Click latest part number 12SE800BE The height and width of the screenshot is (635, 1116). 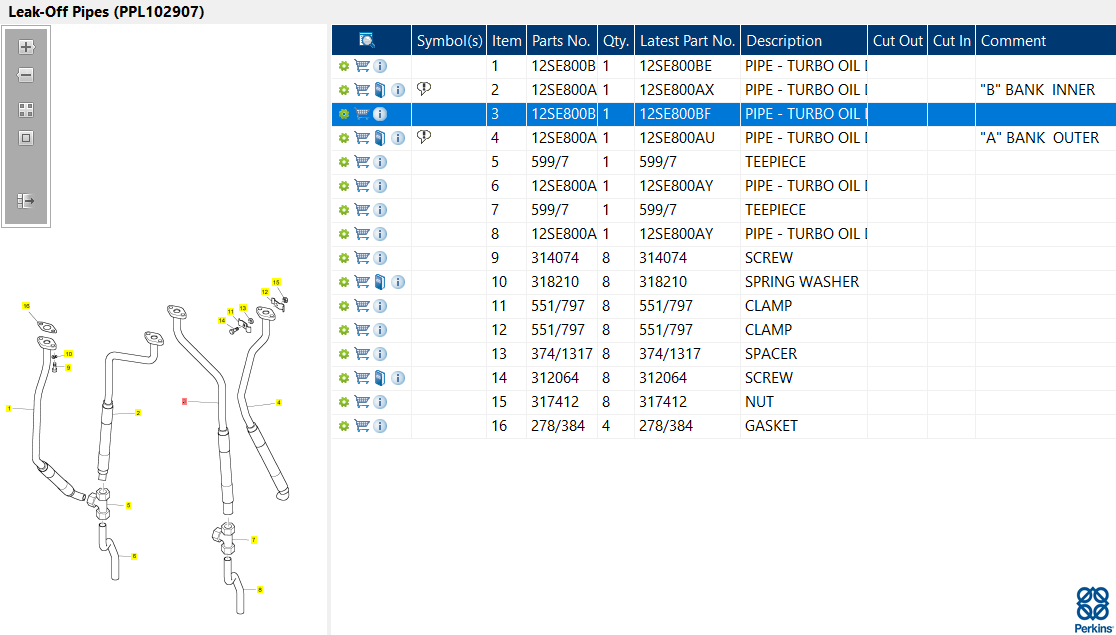(675, 66)
